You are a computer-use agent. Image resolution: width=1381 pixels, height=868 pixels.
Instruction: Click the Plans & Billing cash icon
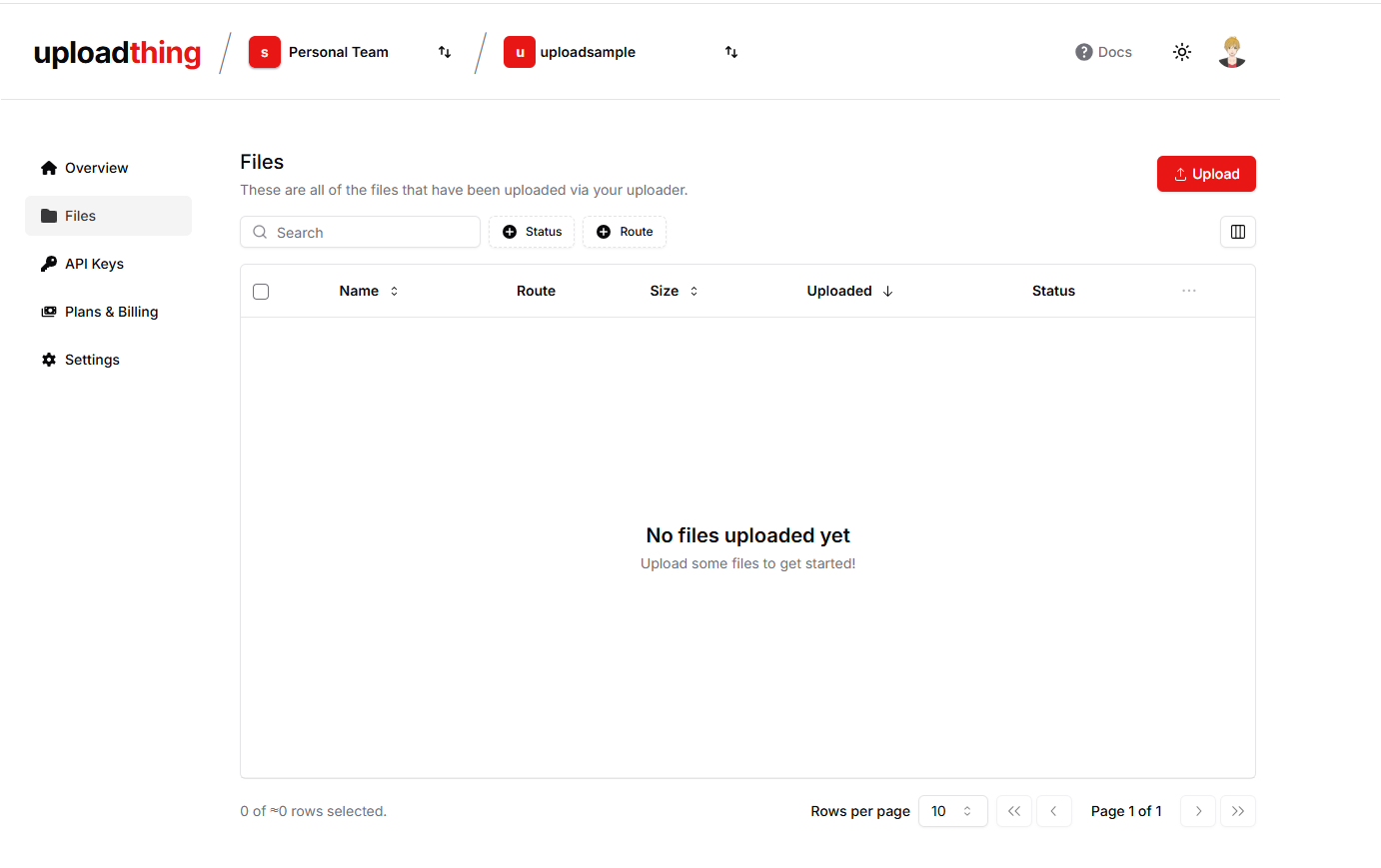pos(49,312)
